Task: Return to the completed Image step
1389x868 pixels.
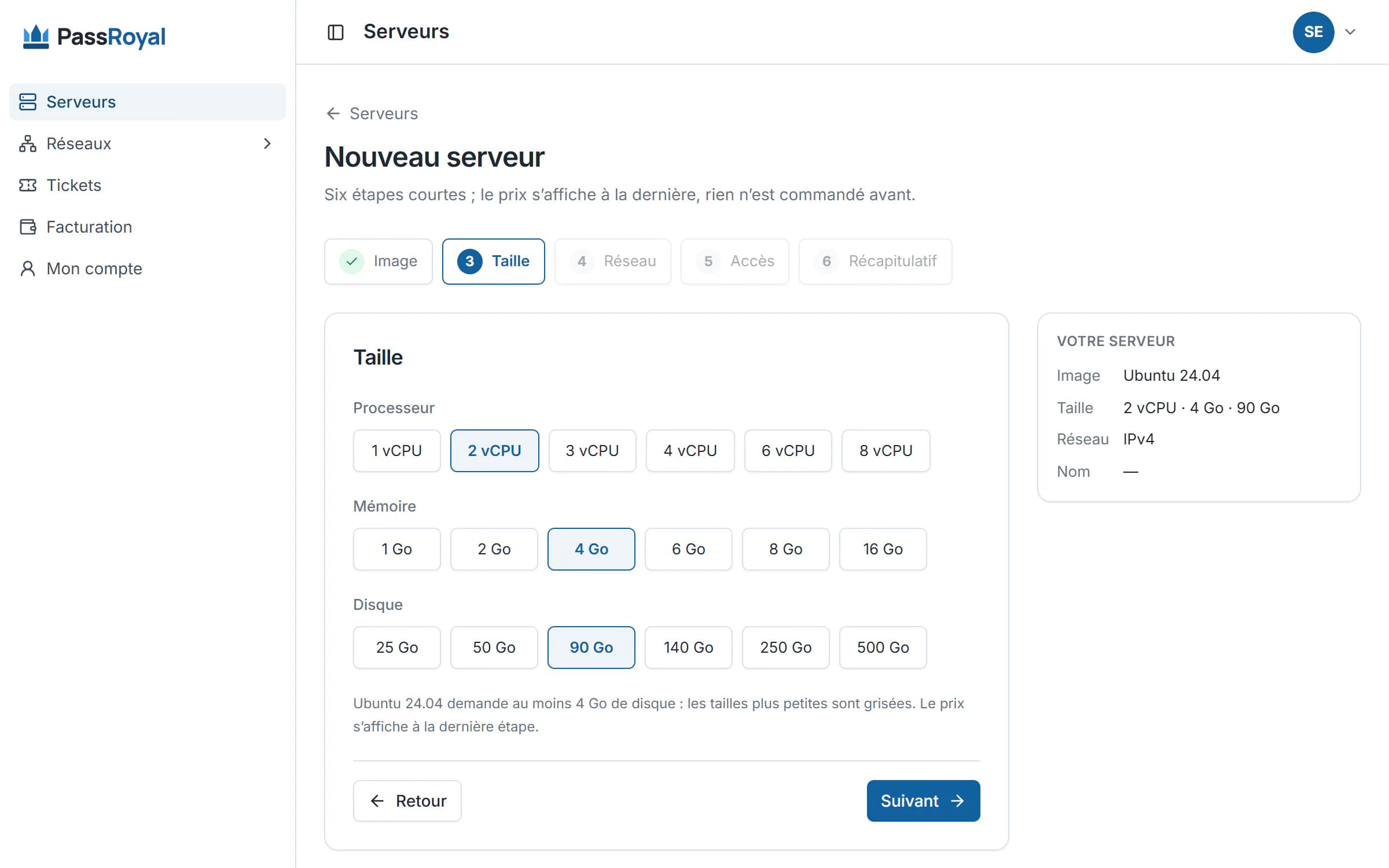Action: tap(379, 262)
